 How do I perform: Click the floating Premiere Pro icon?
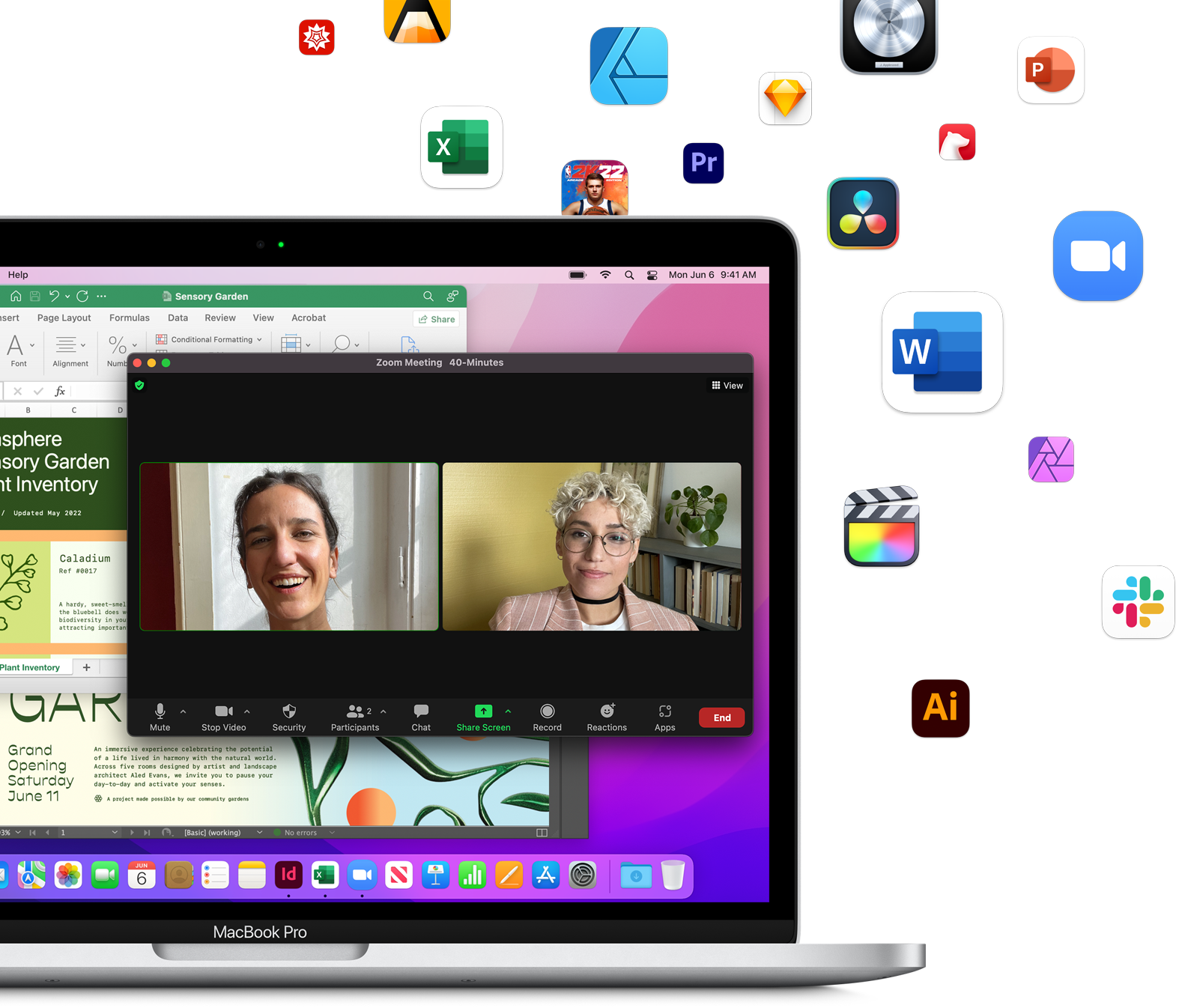click(x=703, y=163)
